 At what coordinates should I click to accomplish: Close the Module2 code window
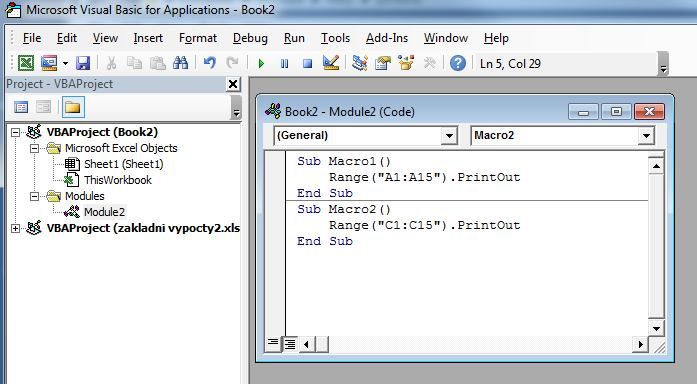tap(649, 112)
